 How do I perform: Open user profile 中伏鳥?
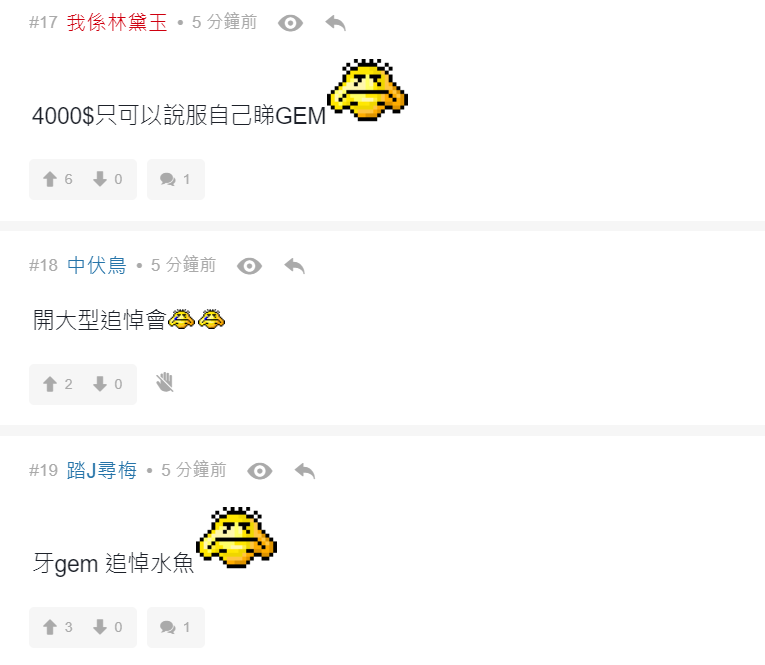coord(97,266)
